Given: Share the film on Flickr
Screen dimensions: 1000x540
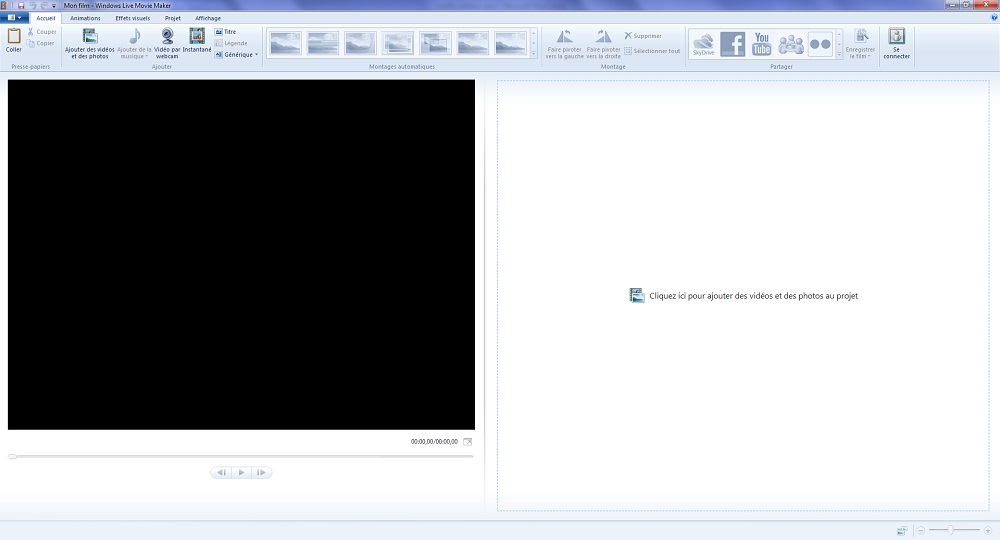Looking at the screenshot, I should 820,44.
